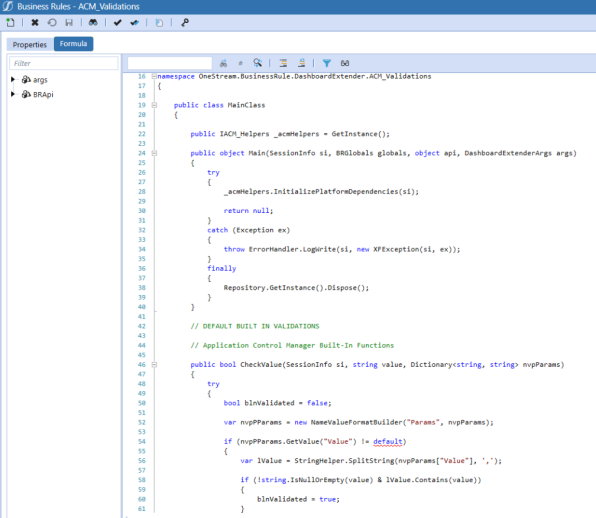
Task: Cancel changes using the undo arrow icon
Action: [52, 23]
